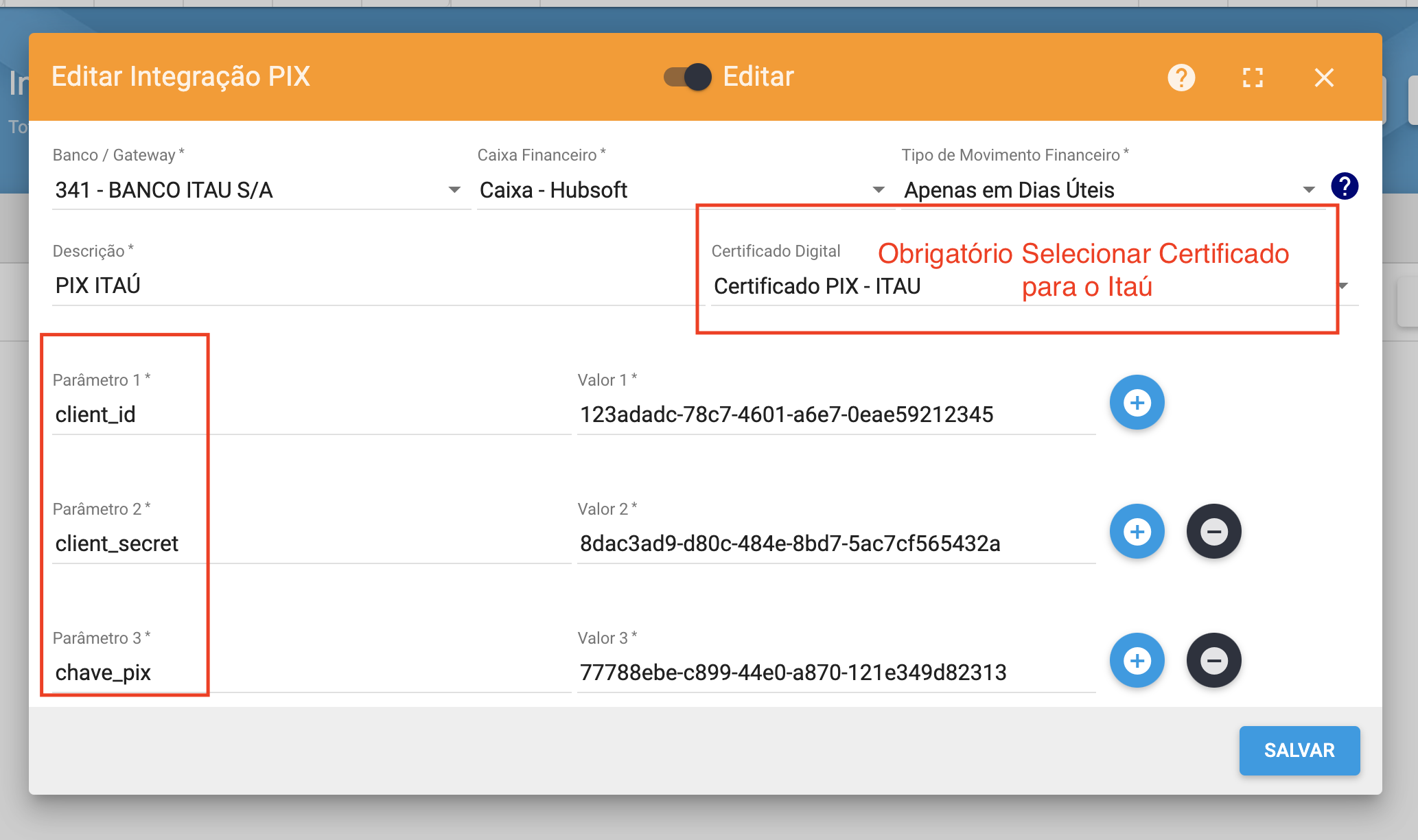Click the SALVAR button
Image resolution: width=1418 pixels, height=840 pixels.
[x=1299, y=750]
